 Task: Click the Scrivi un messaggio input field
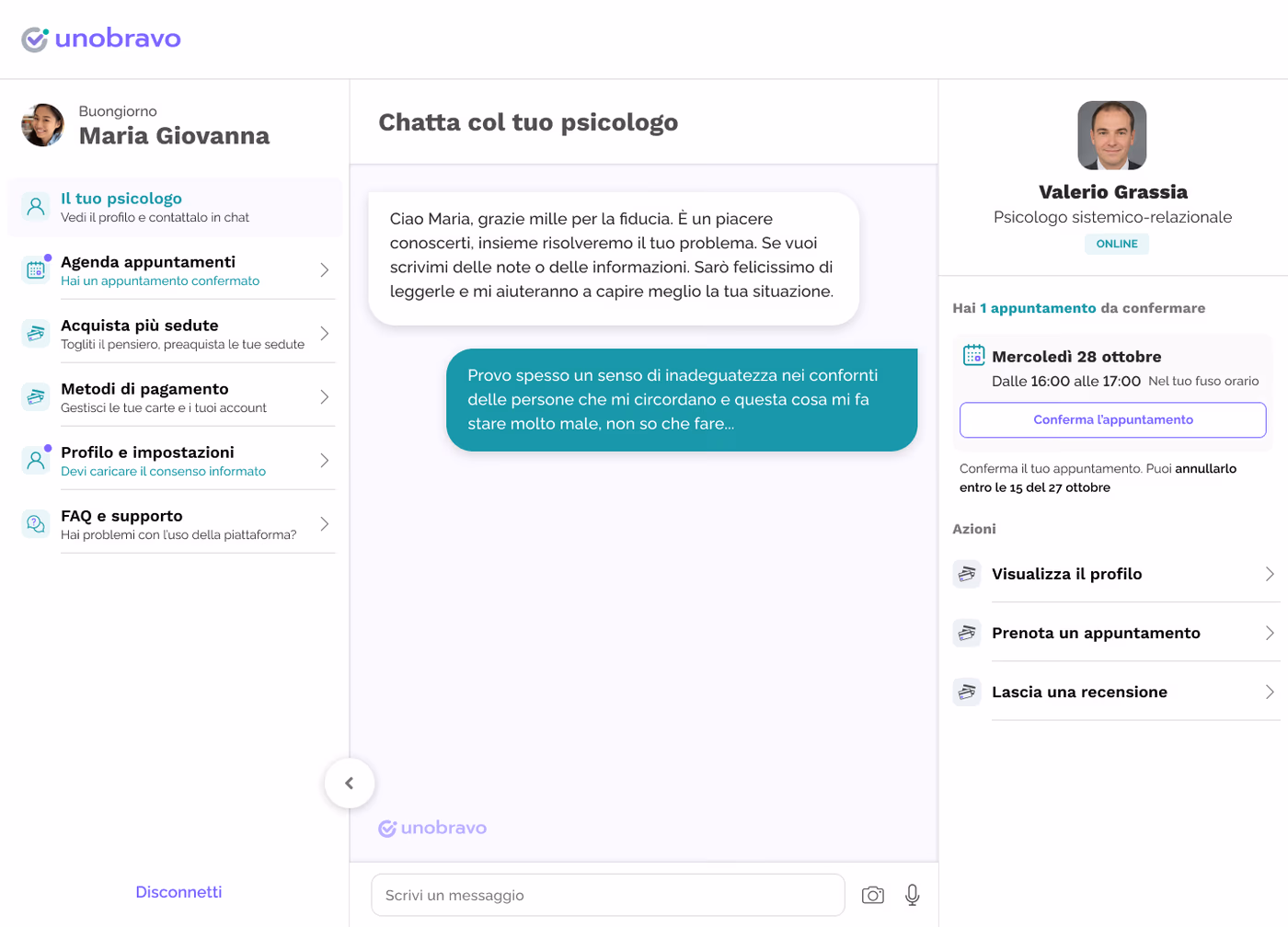pyautogui.click(x=607, y=894)
